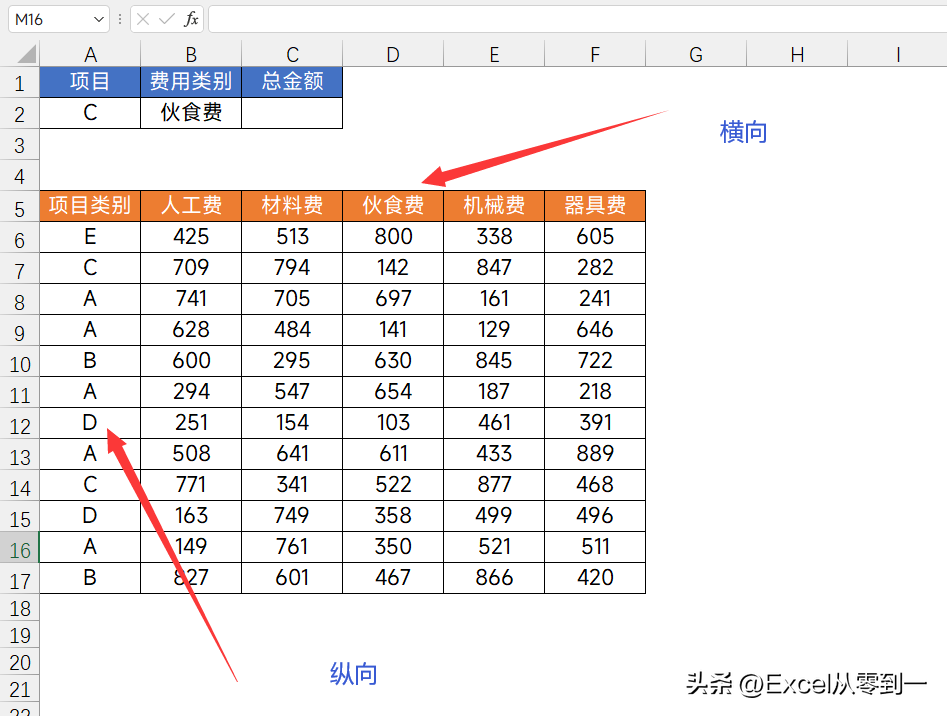Select cell with value 697

click(393, 299)
